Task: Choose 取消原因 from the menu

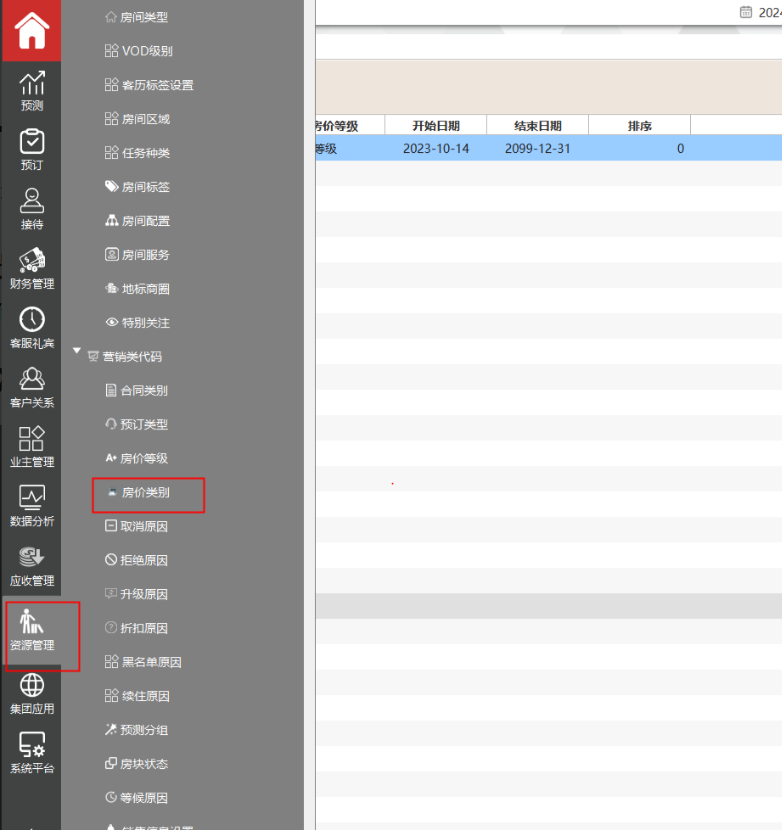Action: (x=143, y=527)
